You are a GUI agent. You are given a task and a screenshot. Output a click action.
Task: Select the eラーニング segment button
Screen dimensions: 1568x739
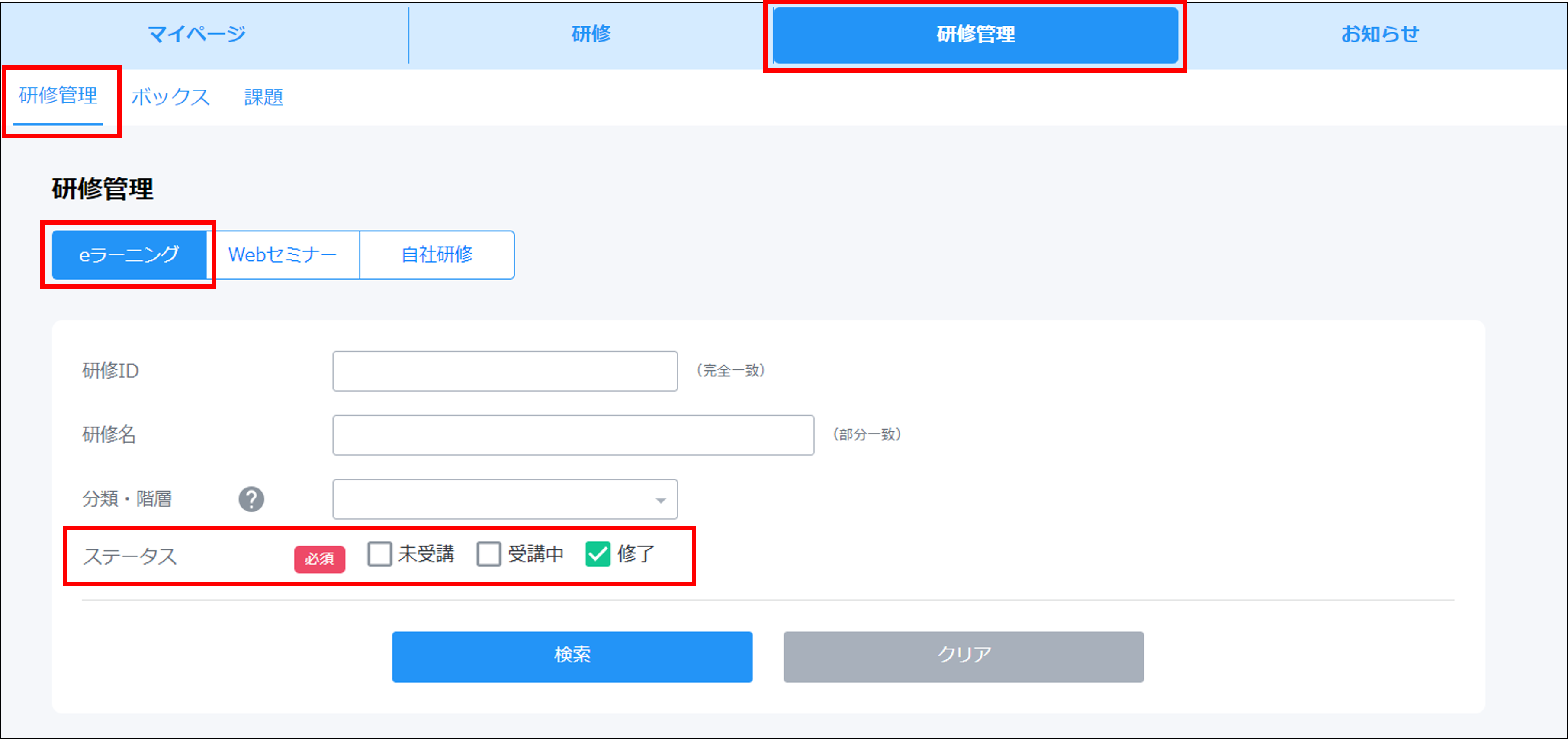coord(129,254)
